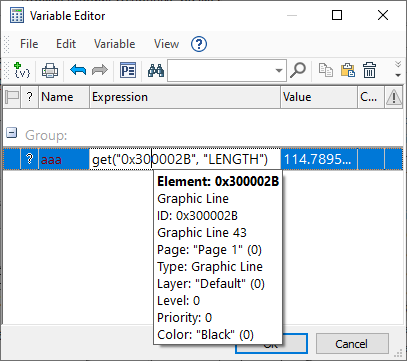
Task: Open the Edit menu
Action: (66, 44)
